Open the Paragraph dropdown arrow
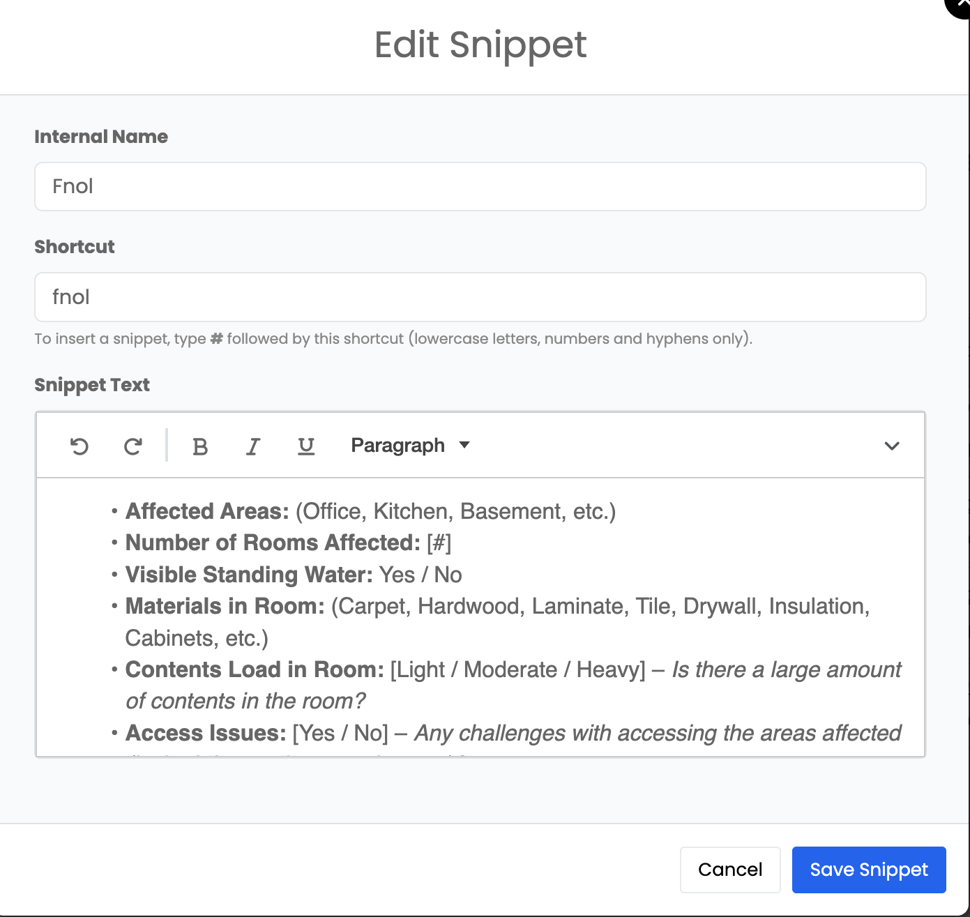Screen dimensions: 970x917 point(464,446)
